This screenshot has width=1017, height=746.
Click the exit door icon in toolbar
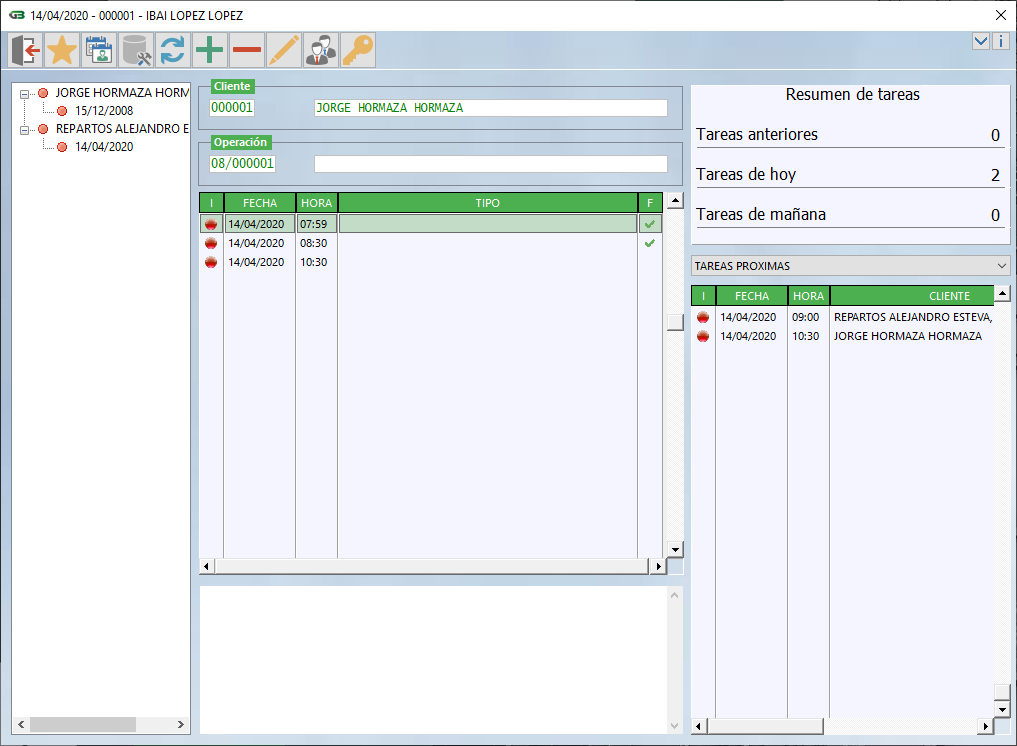click(26, 50)
